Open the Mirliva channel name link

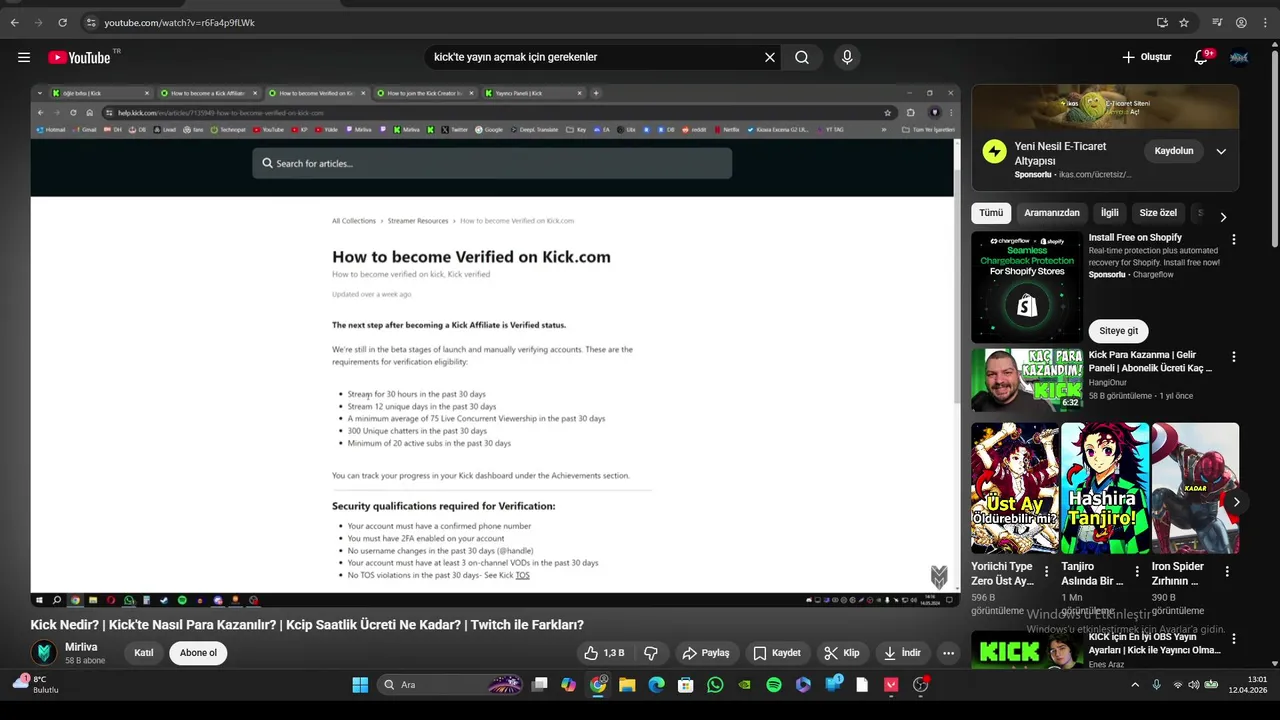(x=81, y=647)
